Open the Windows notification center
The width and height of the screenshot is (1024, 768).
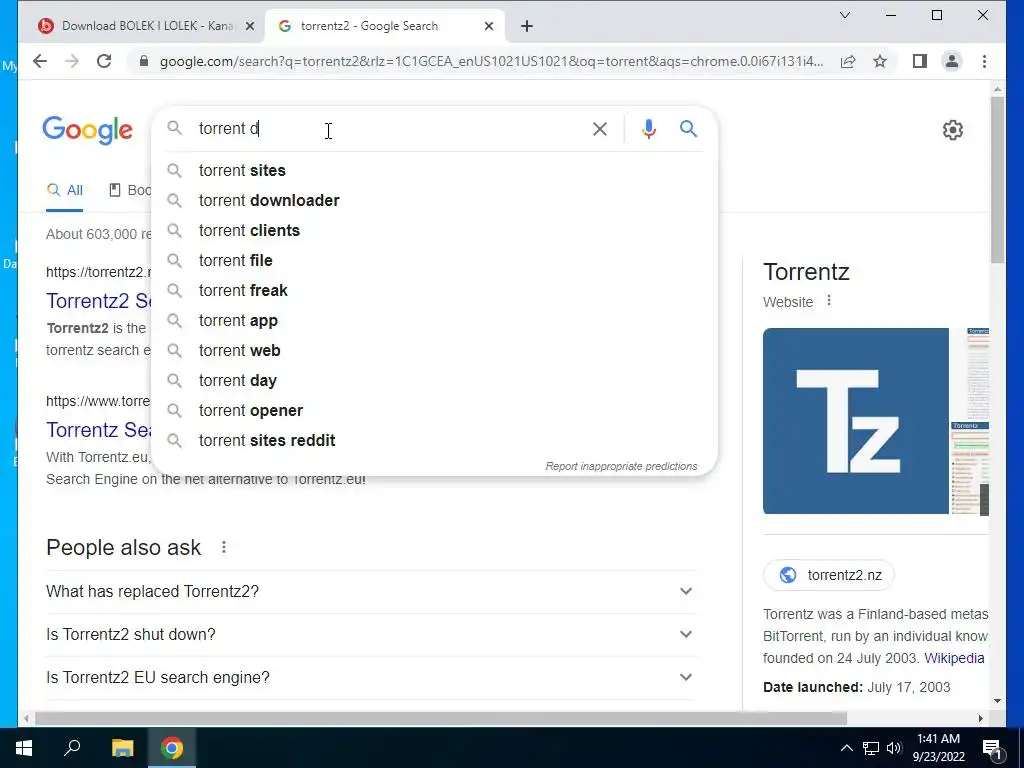click(993, 748)
